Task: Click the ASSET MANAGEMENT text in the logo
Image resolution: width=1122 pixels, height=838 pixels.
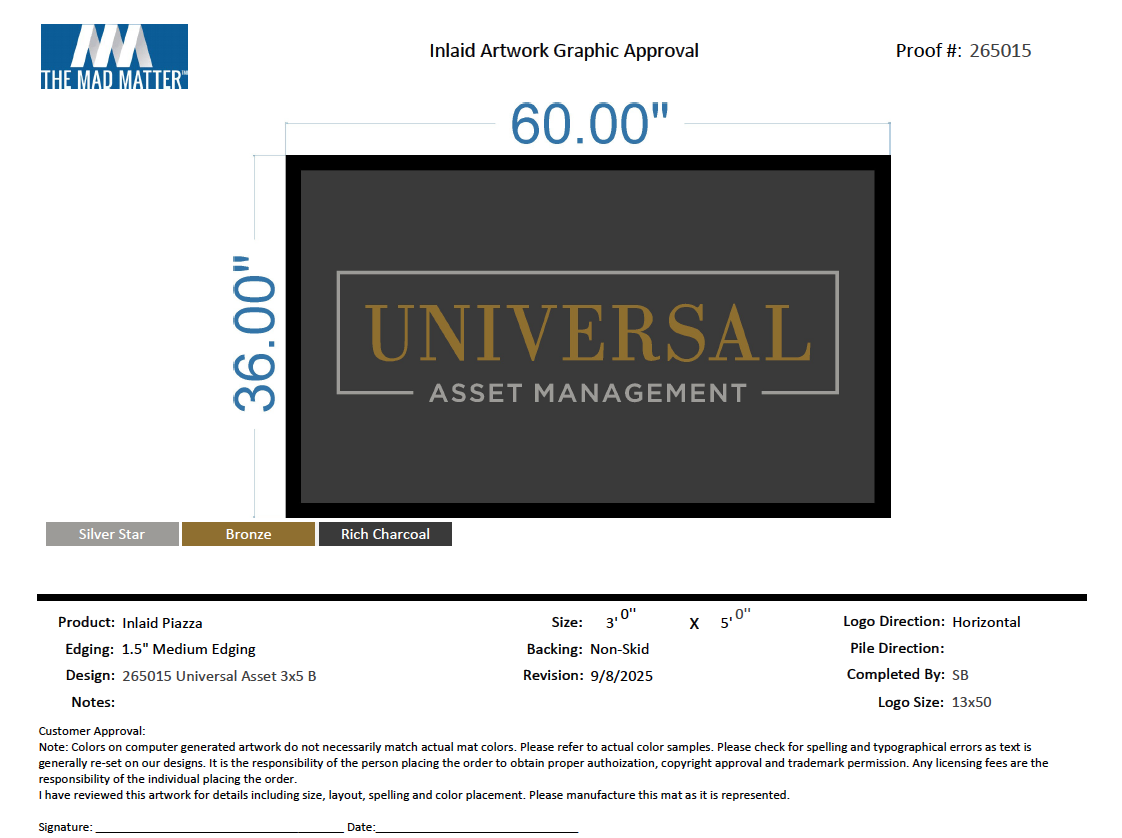Action: click(x=588, y=393)
